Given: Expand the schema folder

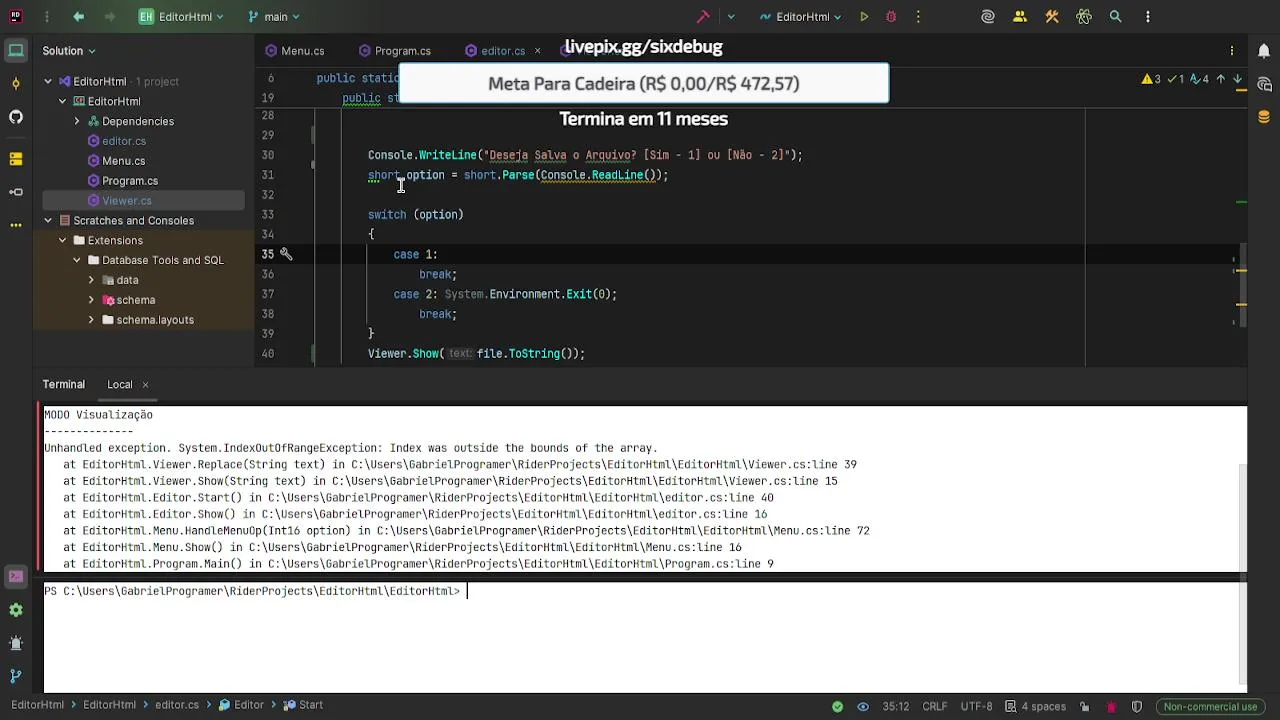Looking at the screenshot, I should 91,300.
